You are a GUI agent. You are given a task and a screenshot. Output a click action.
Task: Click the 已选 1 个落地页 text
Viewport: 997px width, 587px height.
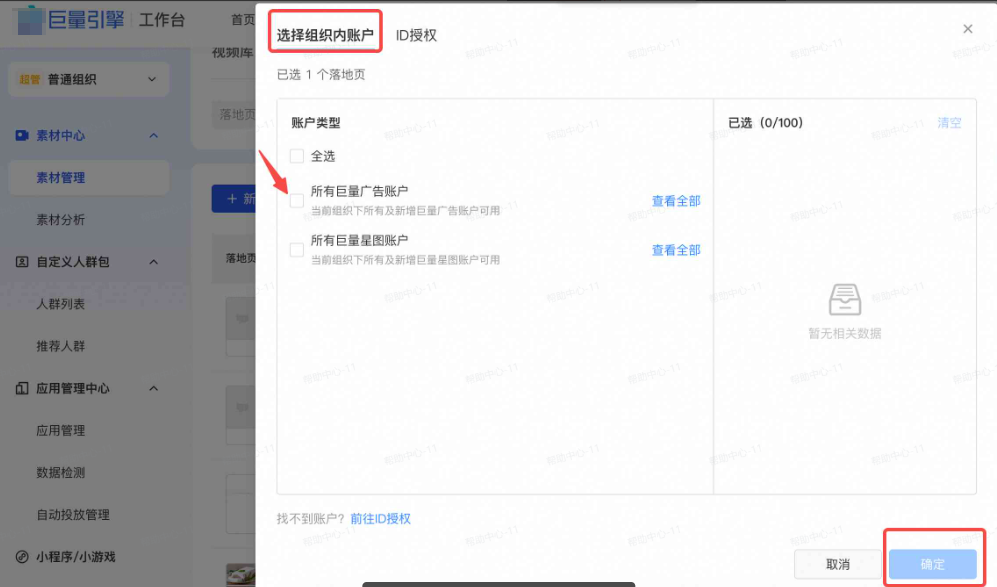321,74
